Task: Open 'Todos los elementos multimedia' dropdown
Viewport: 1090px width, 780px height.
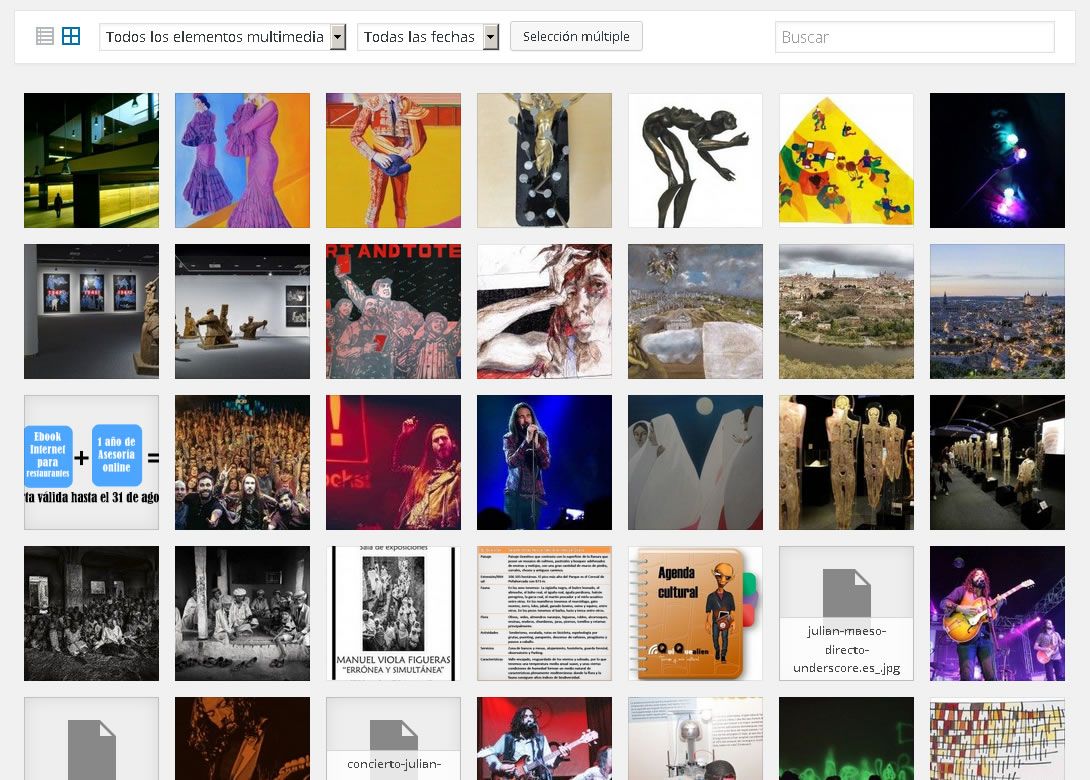Action: tap(222, 37)
